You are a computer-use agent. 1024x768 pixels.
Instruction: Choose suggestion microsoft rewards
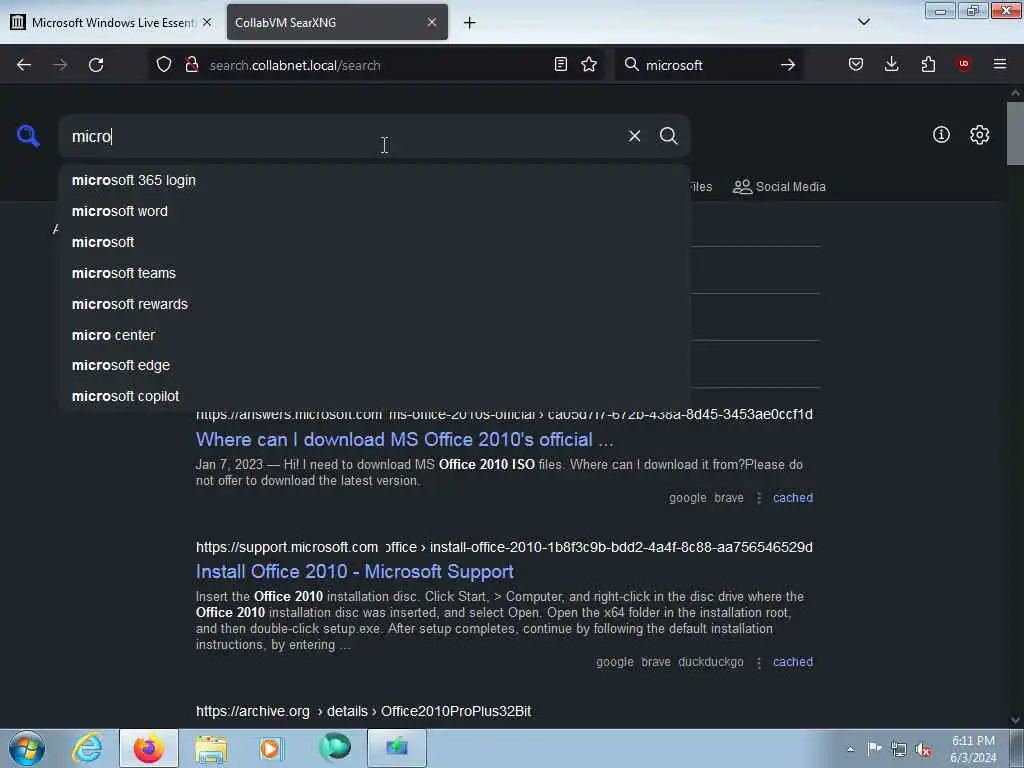(x=374, y=304)
